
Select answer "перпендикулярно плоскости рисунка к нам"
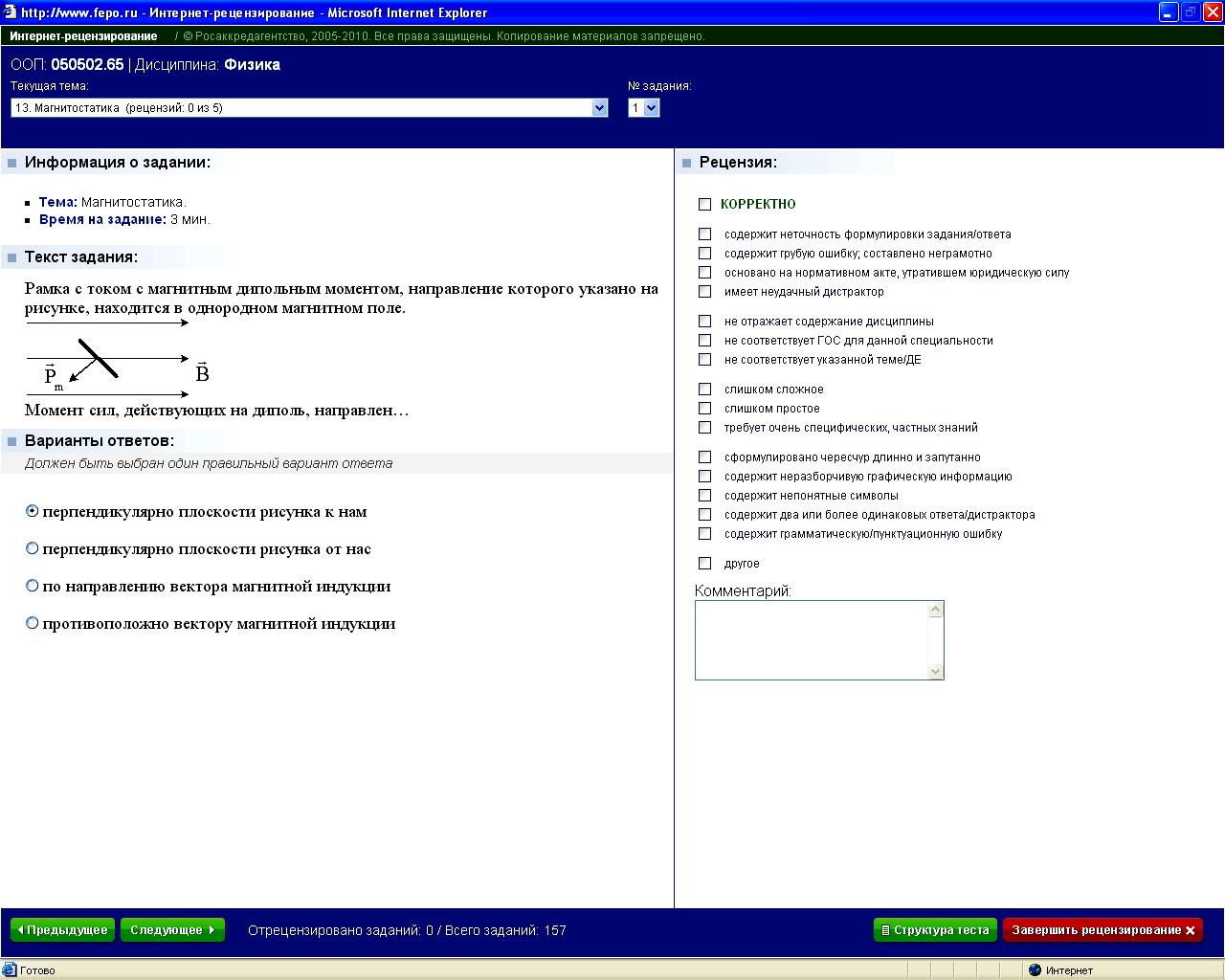click(x=33, y=511)
